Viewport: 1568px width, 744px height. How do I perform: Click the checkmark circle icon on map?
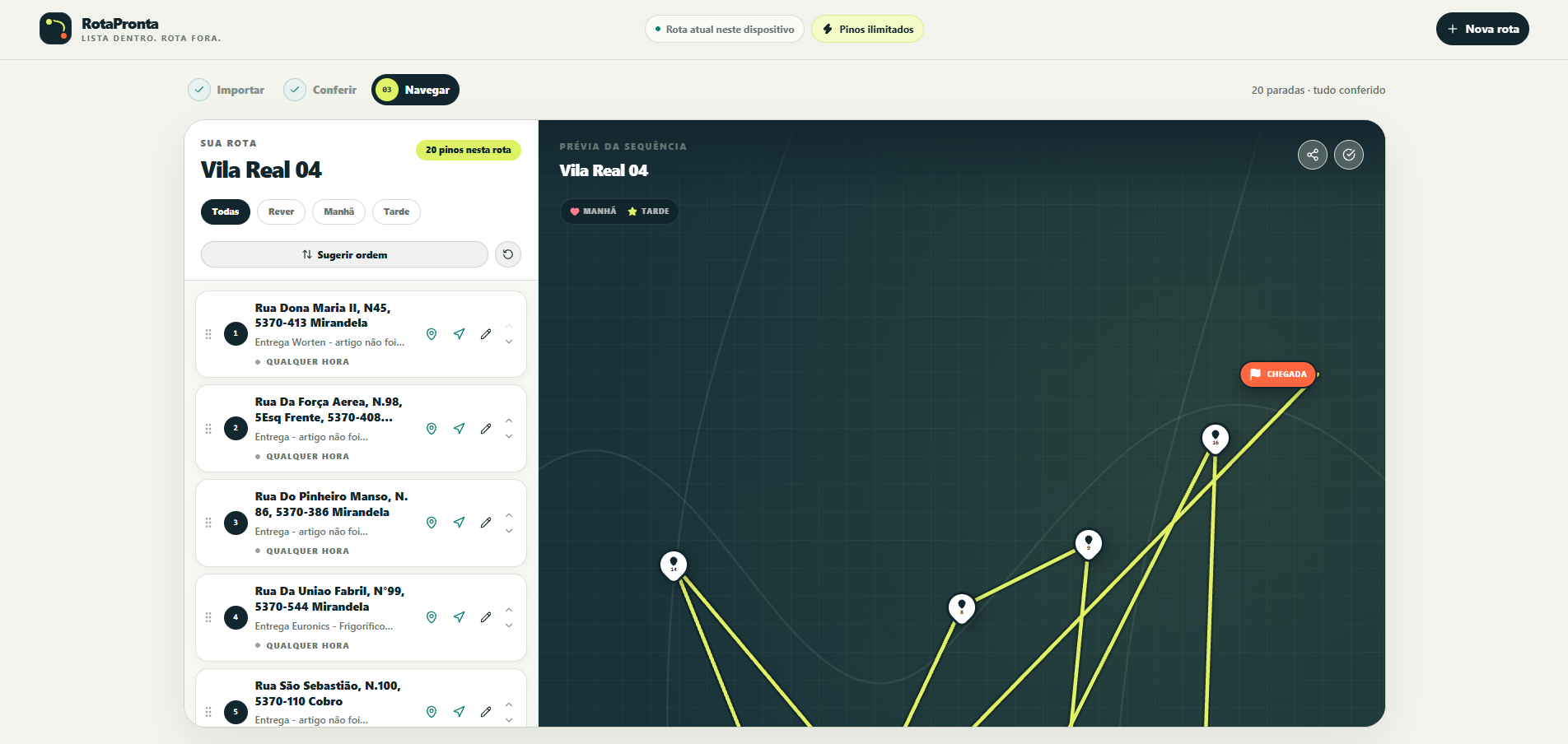(1349, 154)
